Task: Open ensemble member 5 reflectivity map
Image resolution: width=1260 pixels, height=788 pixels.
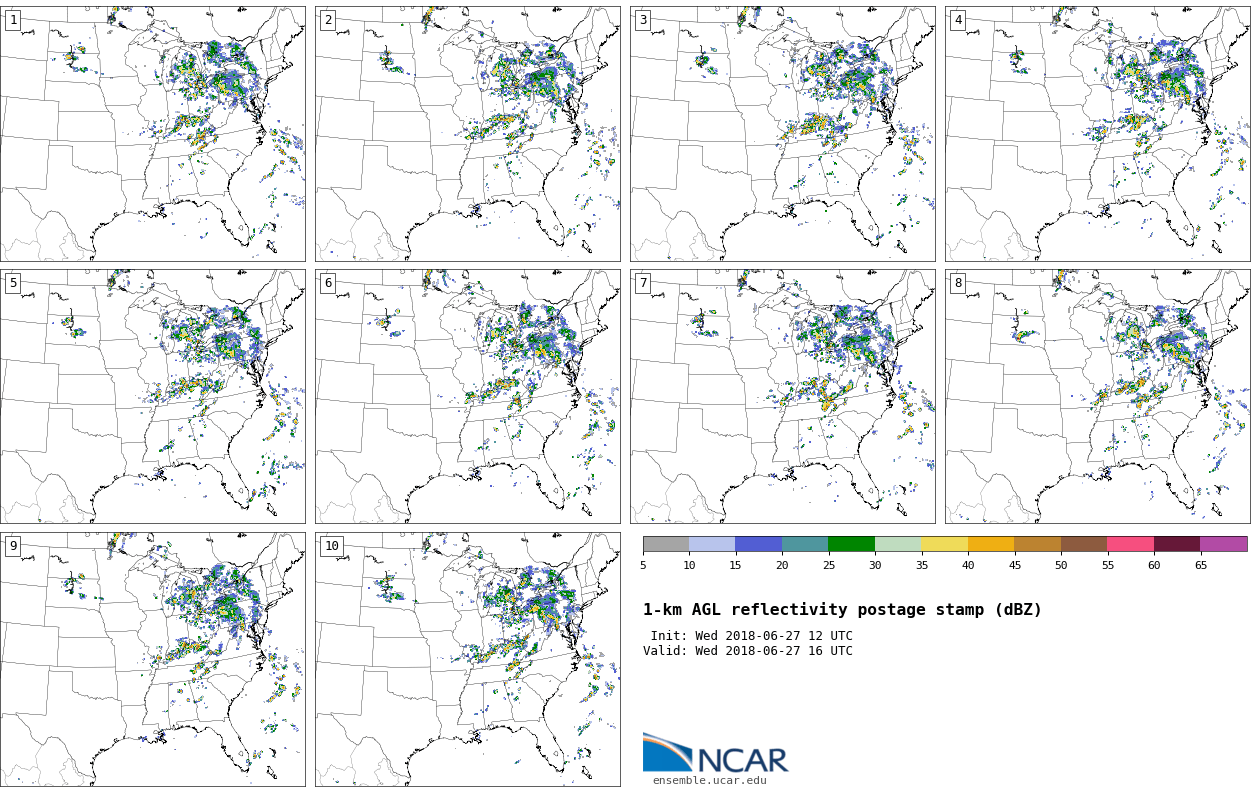Action: pos(153,396)
